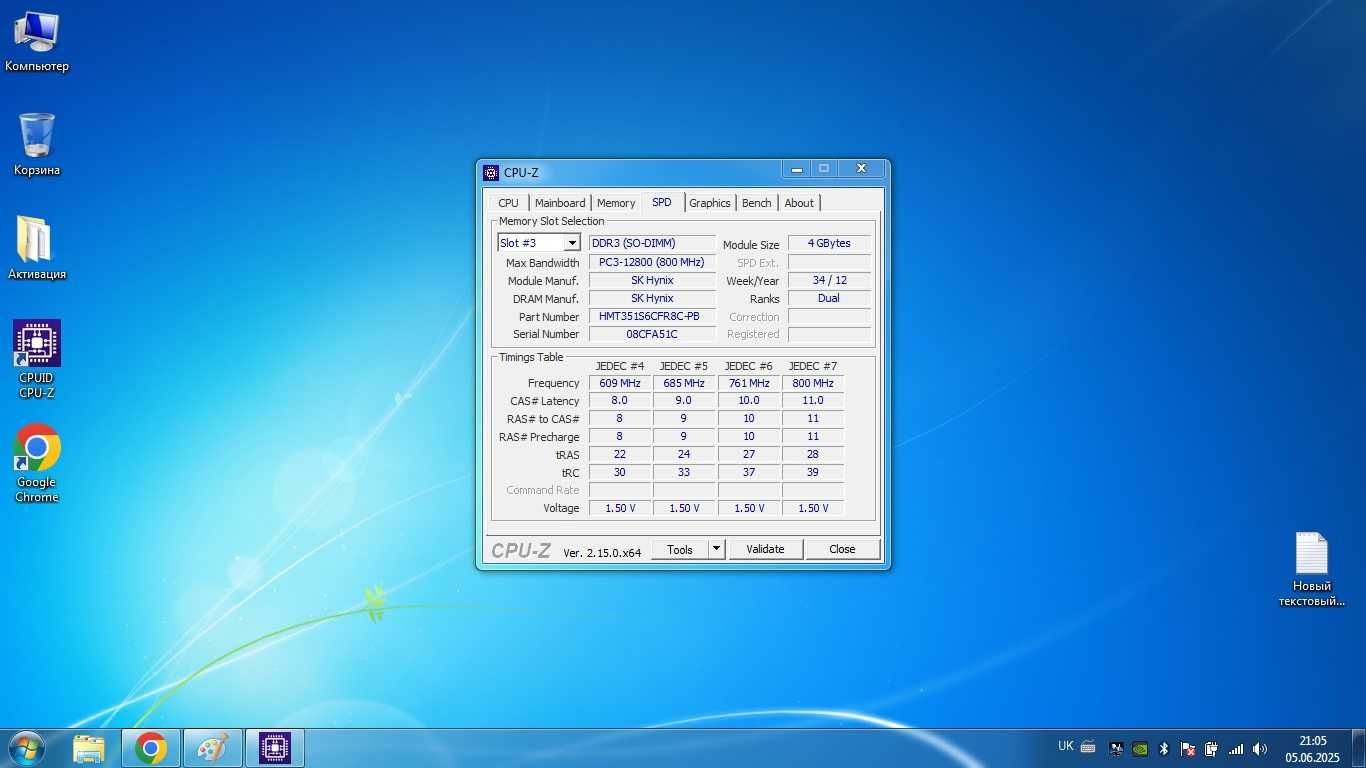The height and width of the screenshot is (768, 1366).
Task: Click the Bluetooth tray icon
Action: [x=1164, y=748]
